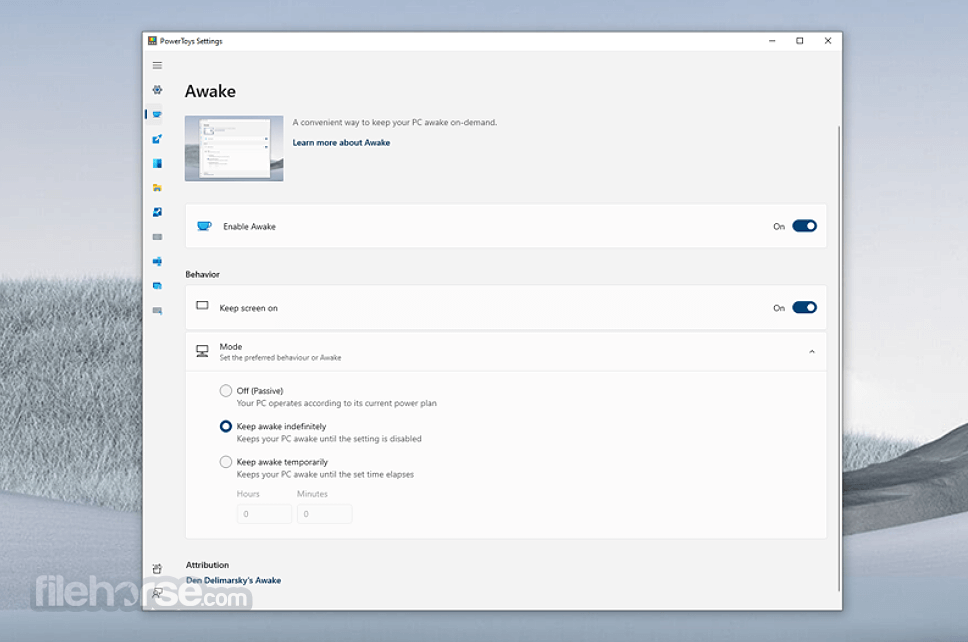Click 'Set the preferred behaviour of Awake' text
Viewport: 968px width, 642px height.
coord(280,358)
